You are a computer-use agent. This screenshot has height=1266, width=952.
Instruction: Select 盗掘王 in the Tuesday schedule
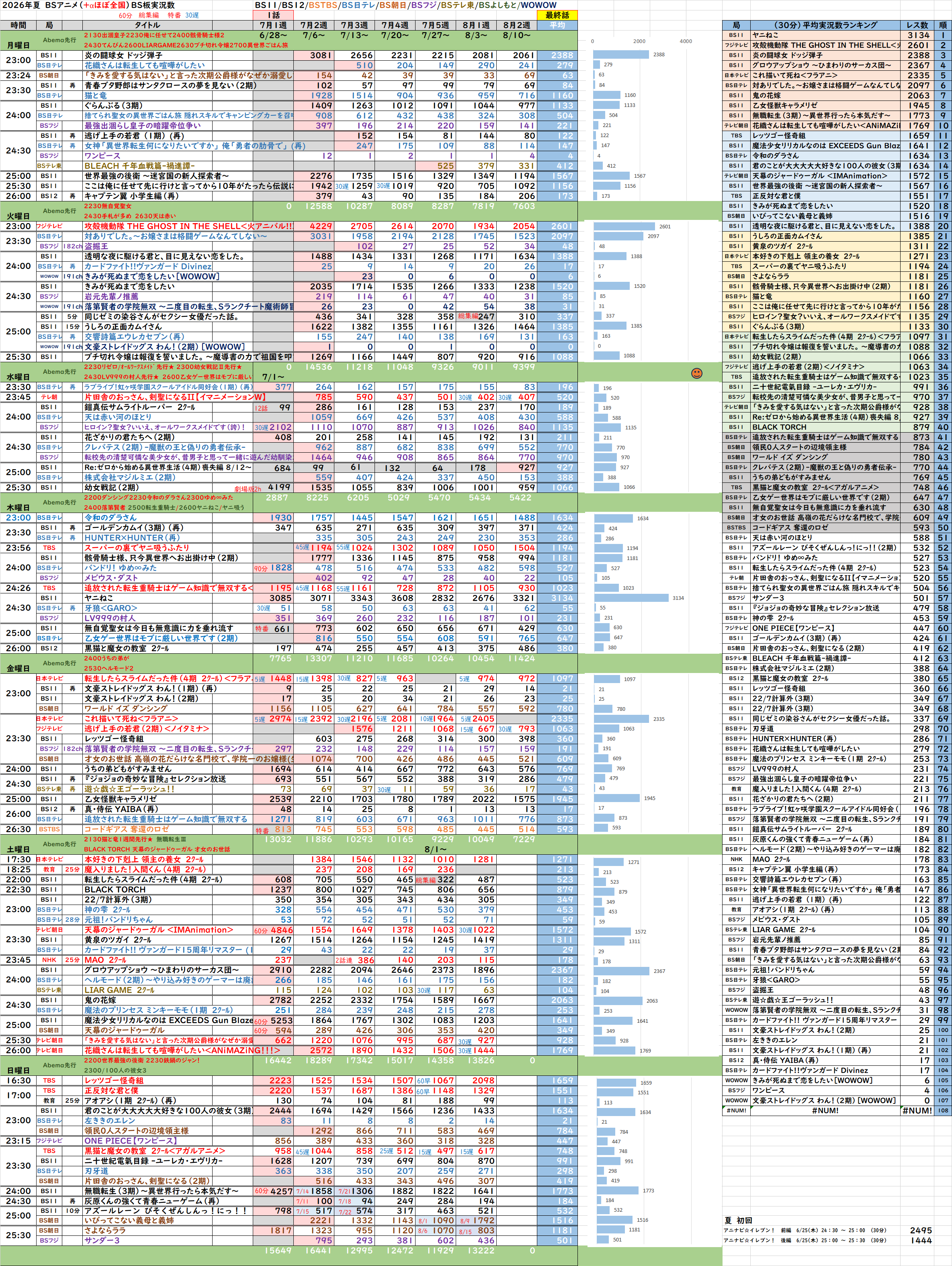click(96, 247)
